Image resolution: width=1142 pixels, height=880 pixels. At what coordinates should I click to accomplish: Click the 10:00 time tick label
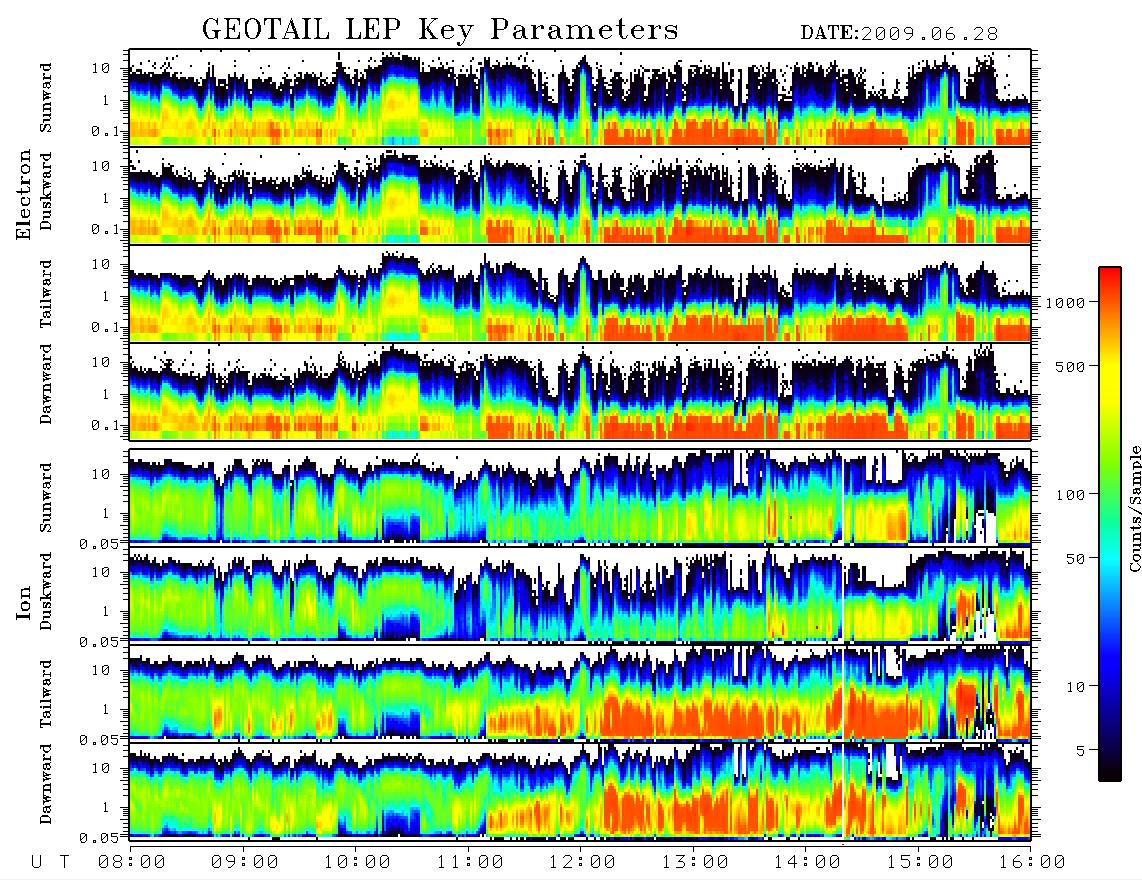(357, 862)
